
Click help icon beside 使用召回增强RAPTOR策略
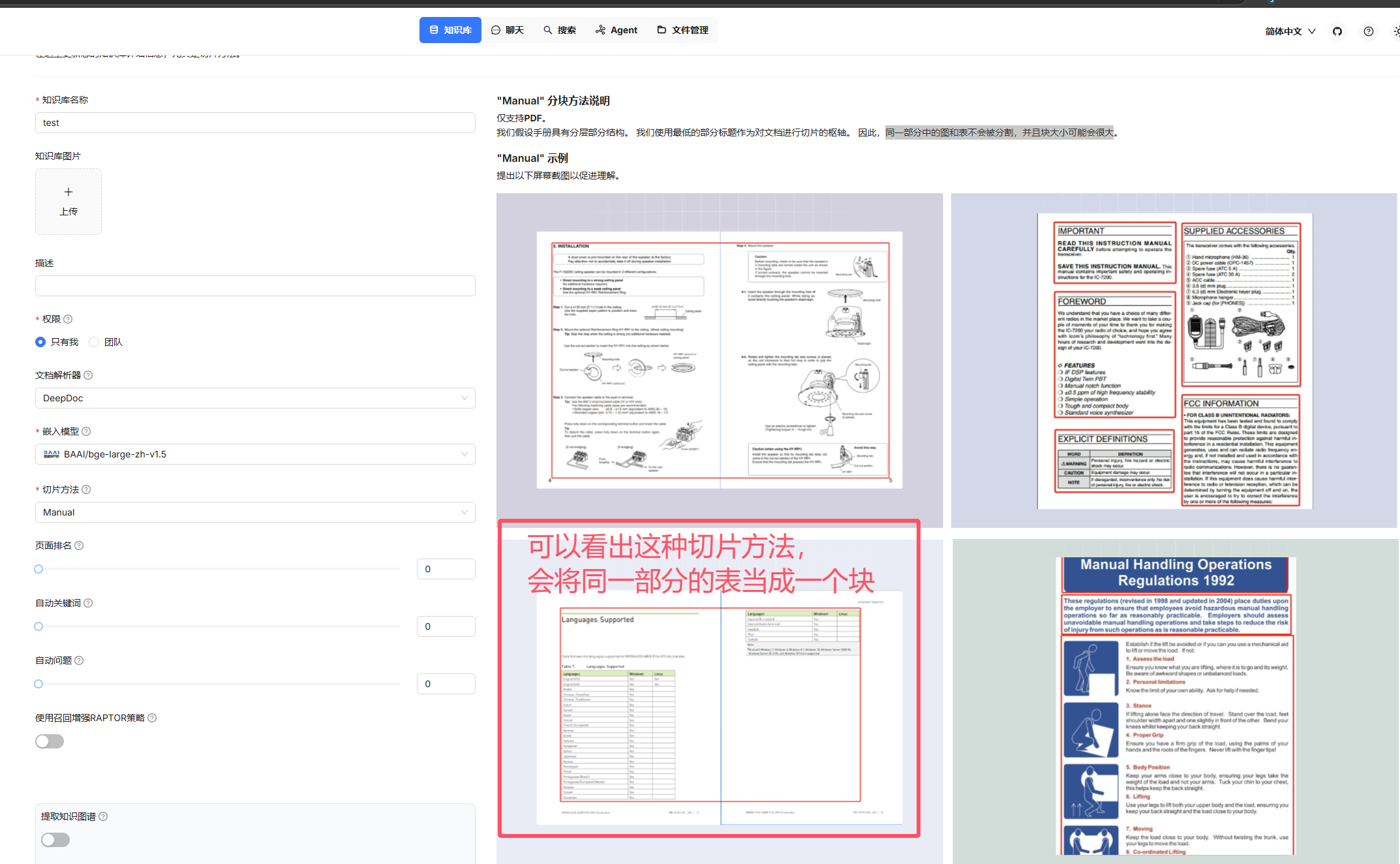(x=151, y=718)
